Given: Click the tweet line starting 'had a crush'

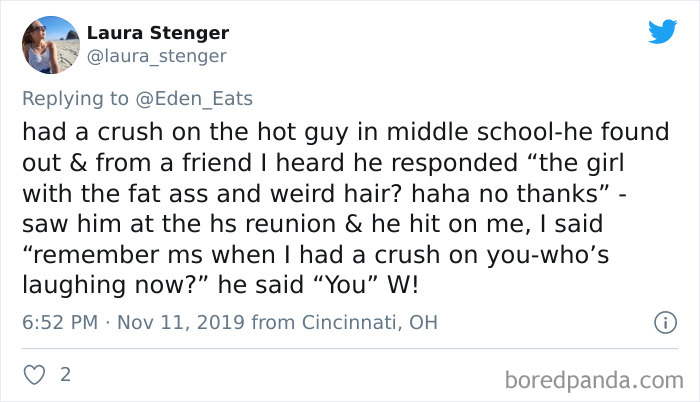Looking at the screenshot, I should tap(346, 132).
